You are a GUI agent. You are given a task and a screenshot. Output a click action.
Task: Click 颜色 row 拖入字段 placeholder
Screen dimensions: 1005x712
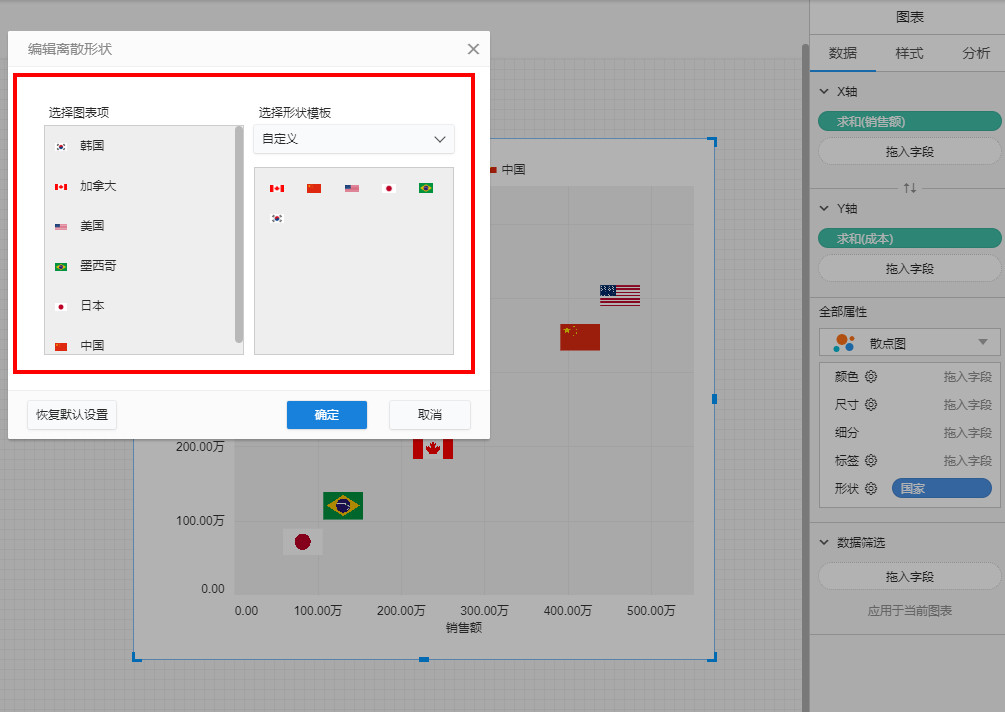(x=967, y=377)
